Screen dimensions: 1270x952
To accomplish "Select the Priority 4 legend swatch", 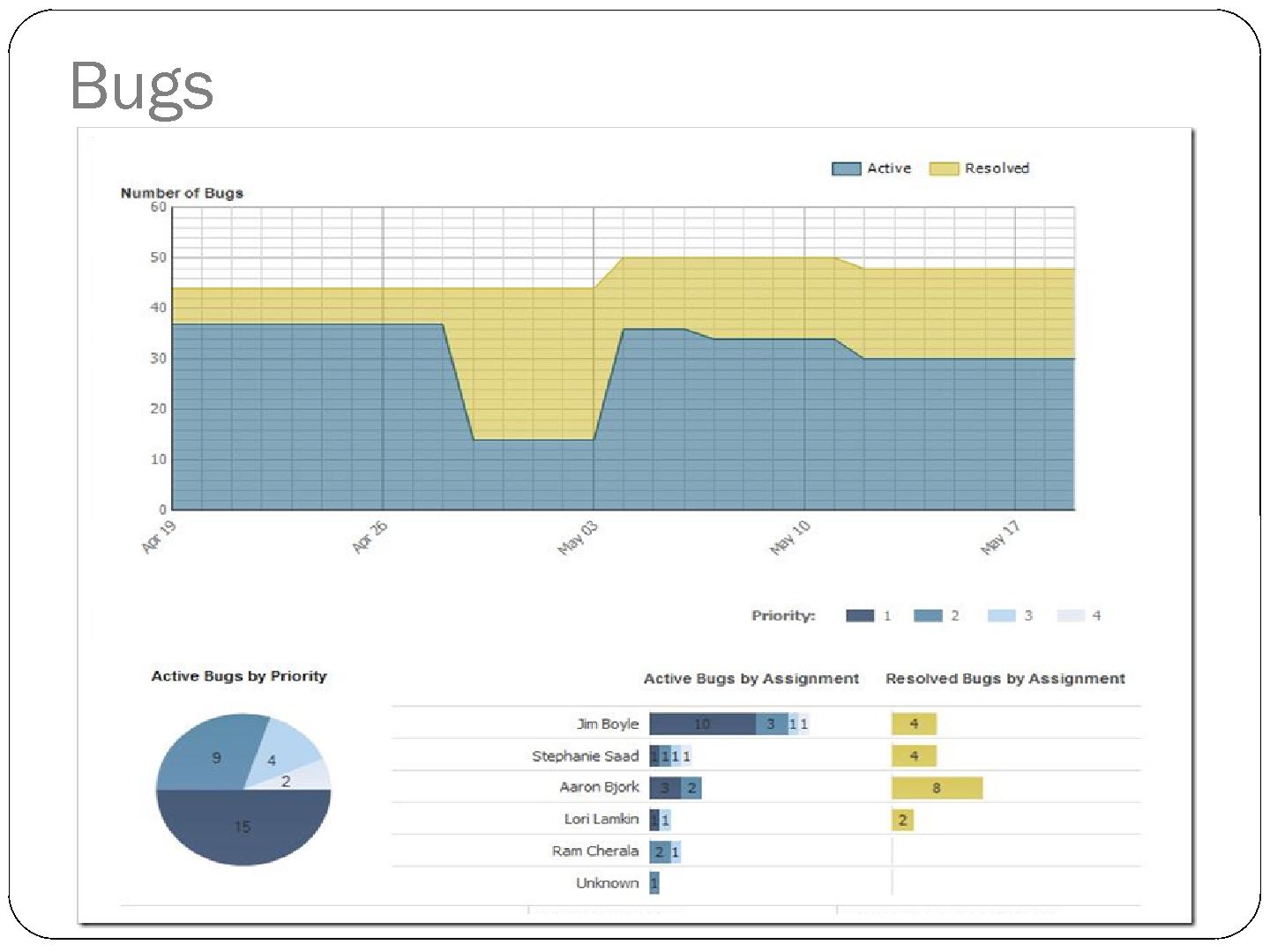I will coord(1071,615).
